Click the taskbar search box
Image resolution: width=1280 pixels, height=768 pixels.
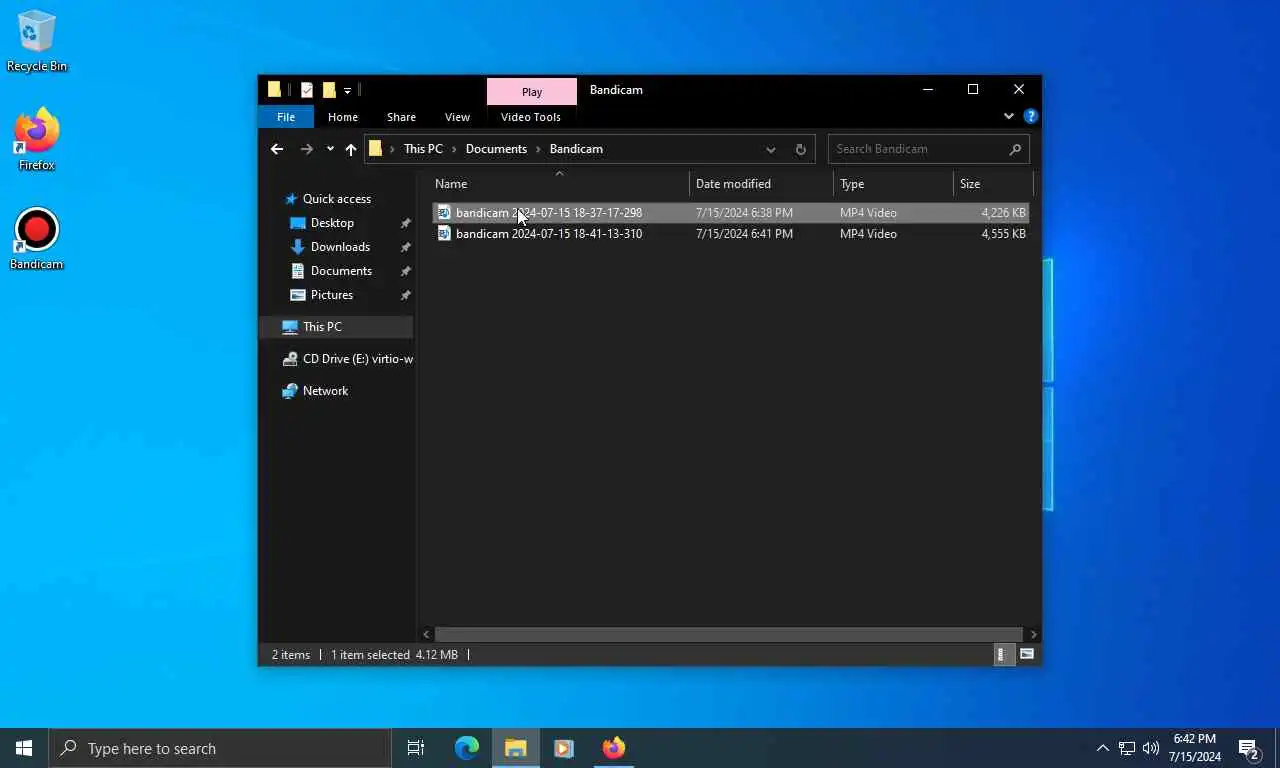(x=220, y=748)
